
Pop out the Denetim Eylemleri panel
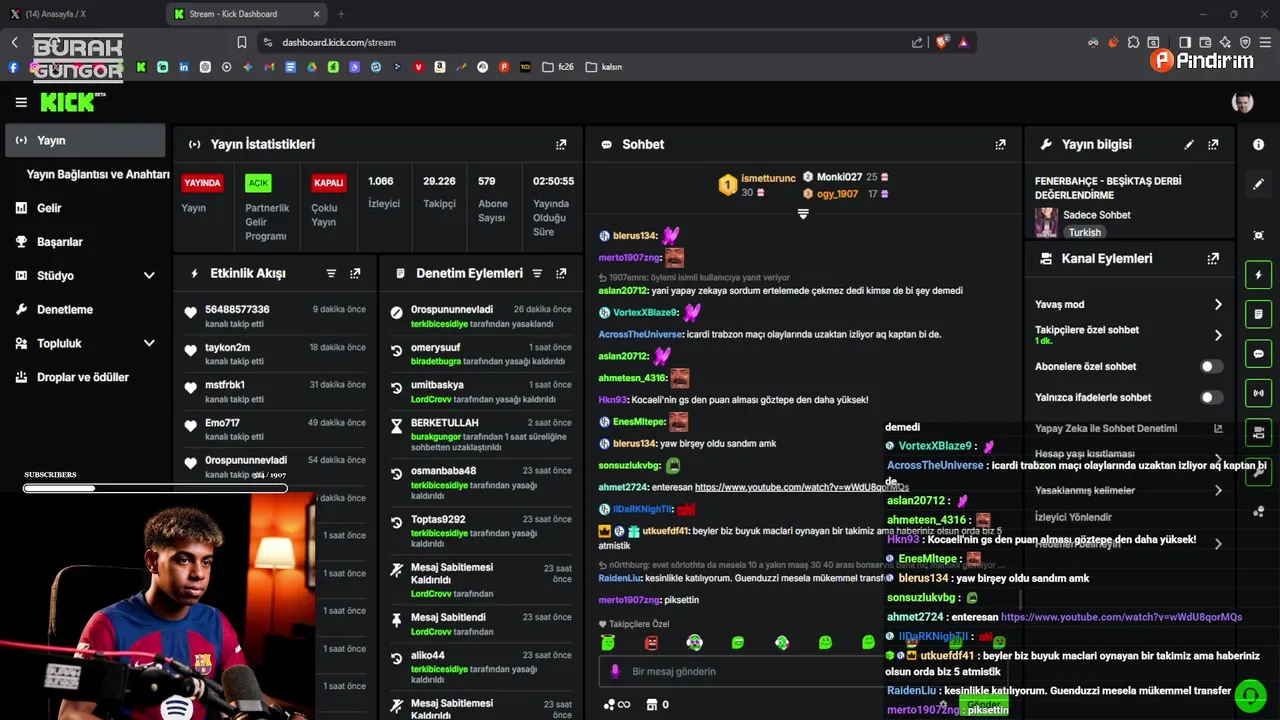tap(561, 273)
